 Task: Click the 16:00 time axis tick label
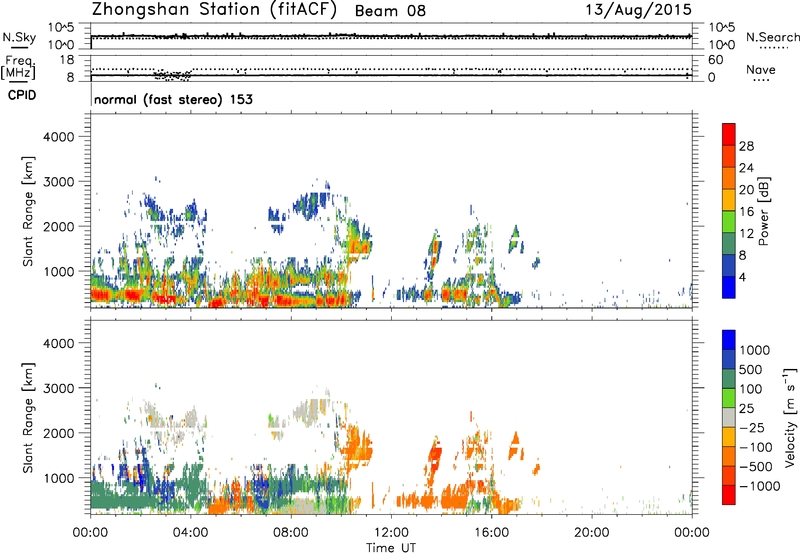click(x=491, y=533)
